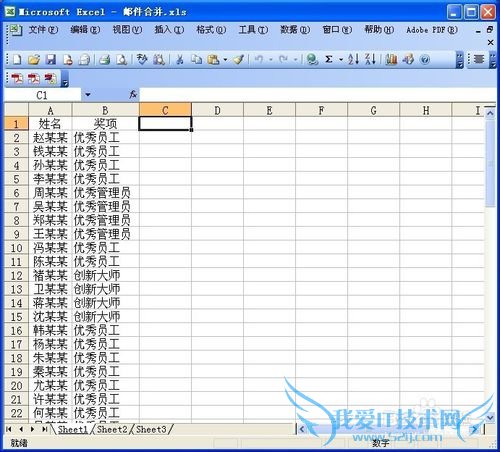The height and width of the screenshot is (452, 500).
Task: Expand the Name Box dropdown arrow
Action: [x=88, y=95]
